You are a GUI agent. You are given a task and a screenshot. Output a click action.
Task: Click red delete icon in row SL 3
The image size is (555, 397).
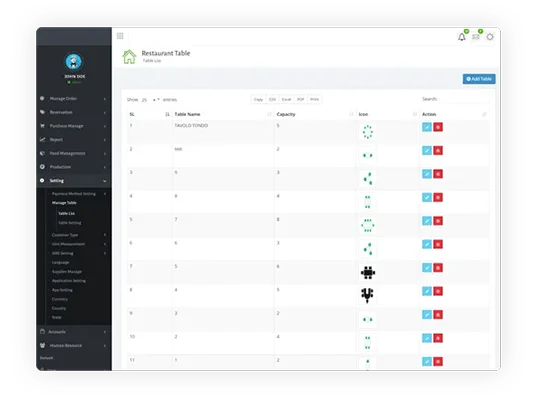pyautogui.click(x=438, y=174)
